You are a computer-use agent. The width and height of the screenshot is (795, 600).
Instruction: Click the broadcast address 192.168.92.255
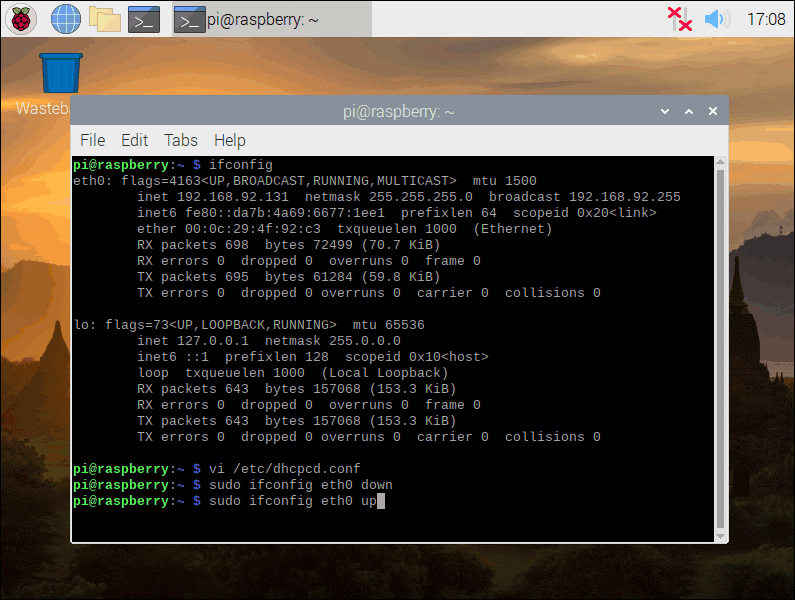coord(625,197)
